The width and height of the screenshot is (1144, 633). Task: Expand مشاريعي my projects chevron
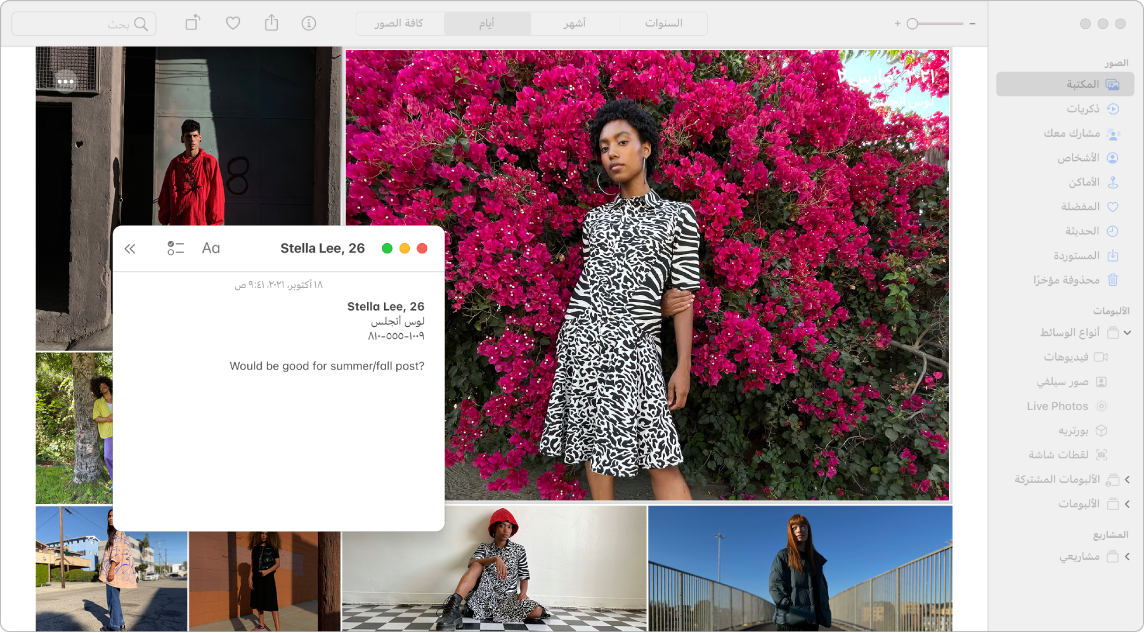point(1127,557)
